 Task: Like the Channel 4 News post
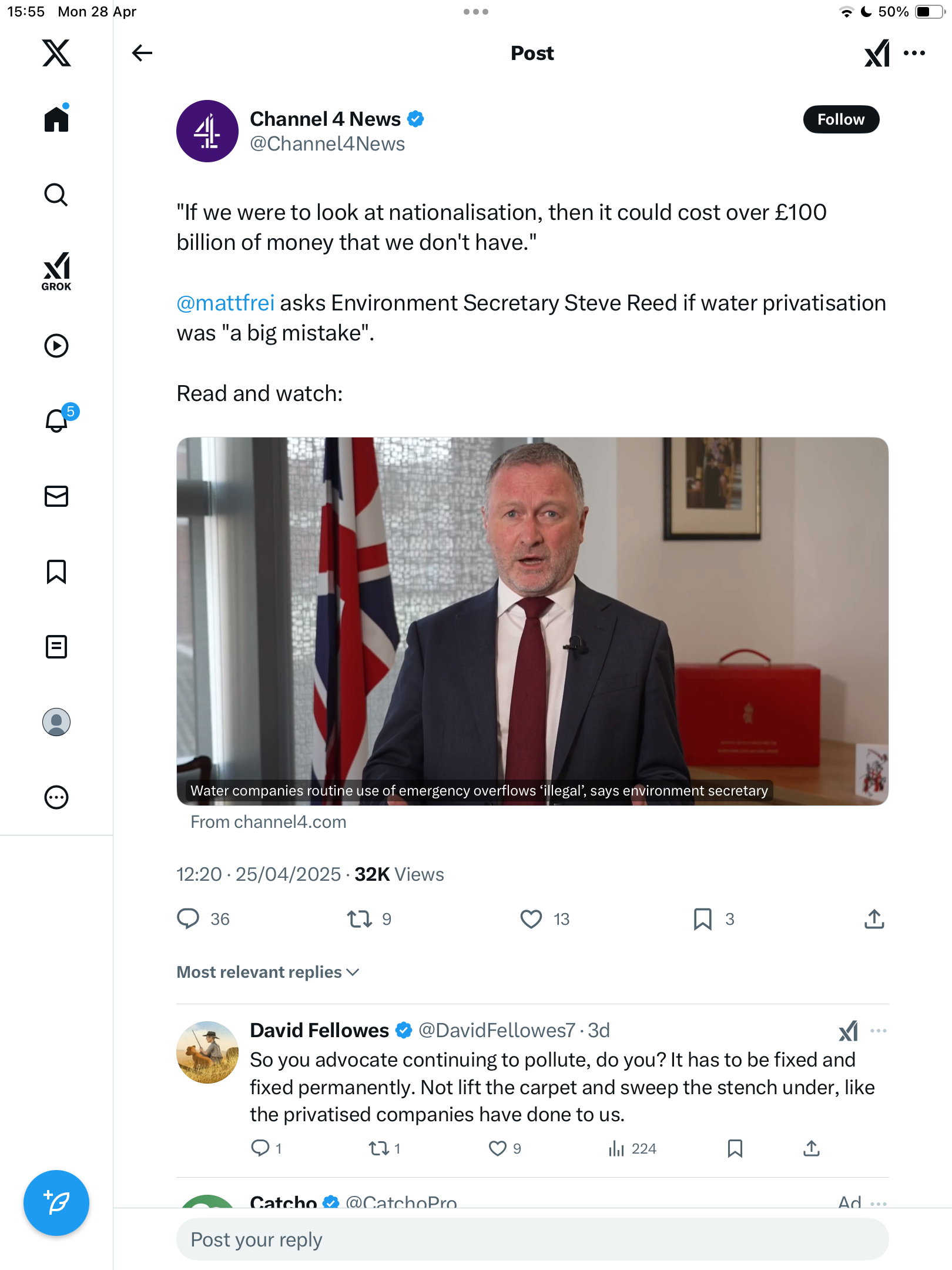point(531,919)
